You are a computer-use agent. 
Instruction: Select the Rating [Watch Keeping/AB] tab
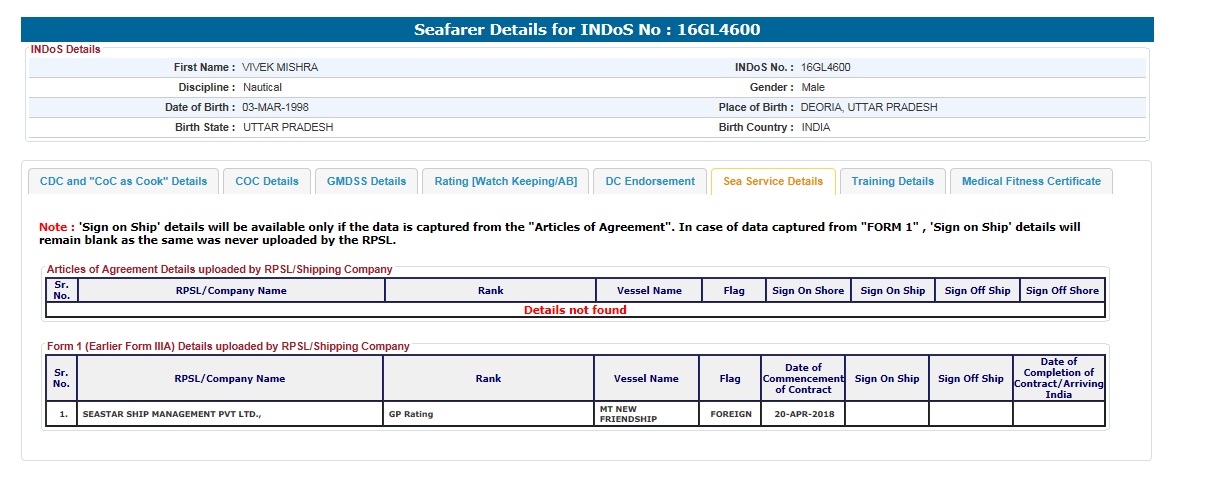[505, 181]
